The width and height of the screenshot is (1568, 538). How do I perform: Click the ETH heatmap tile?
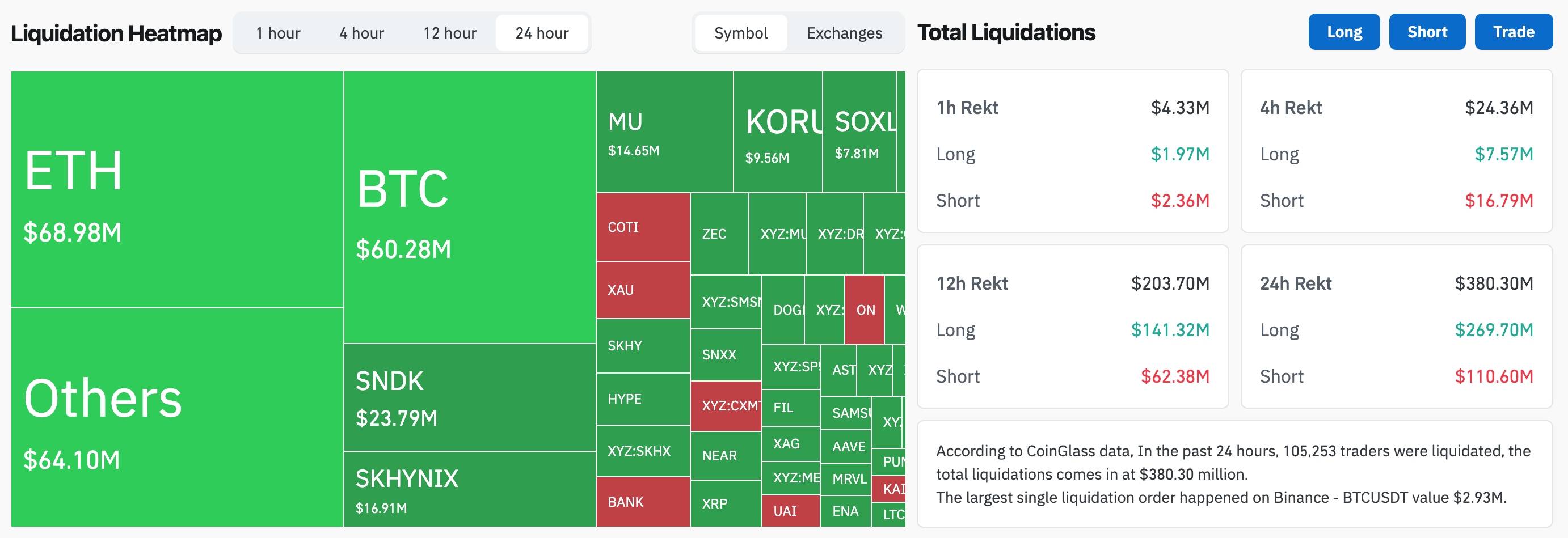(177, 189)
